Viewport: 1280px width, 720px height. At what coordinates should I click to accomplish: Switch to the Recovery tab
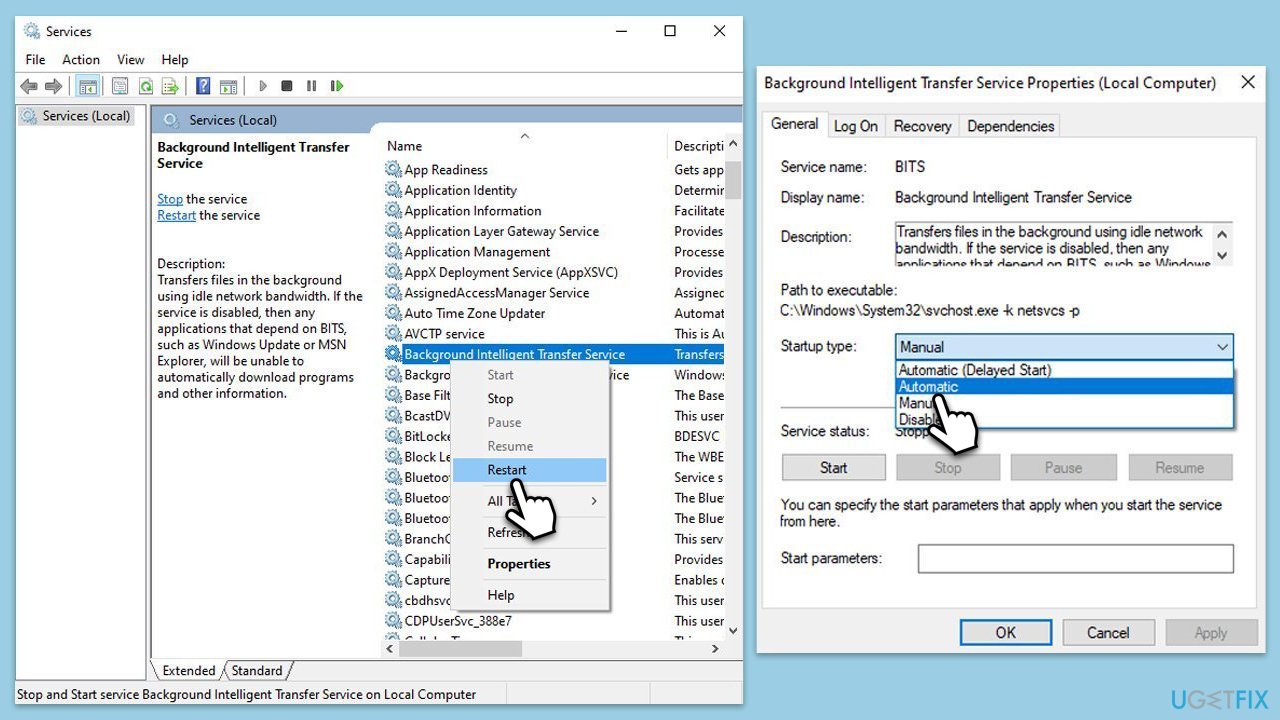[x=922, y=126]
